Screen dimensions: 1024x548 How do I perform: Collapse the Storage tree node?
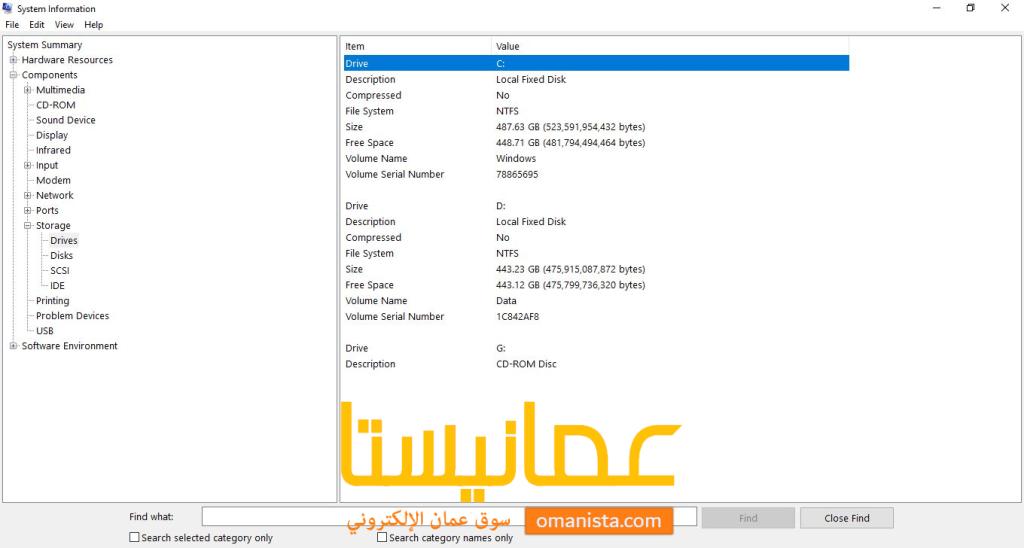28,226
